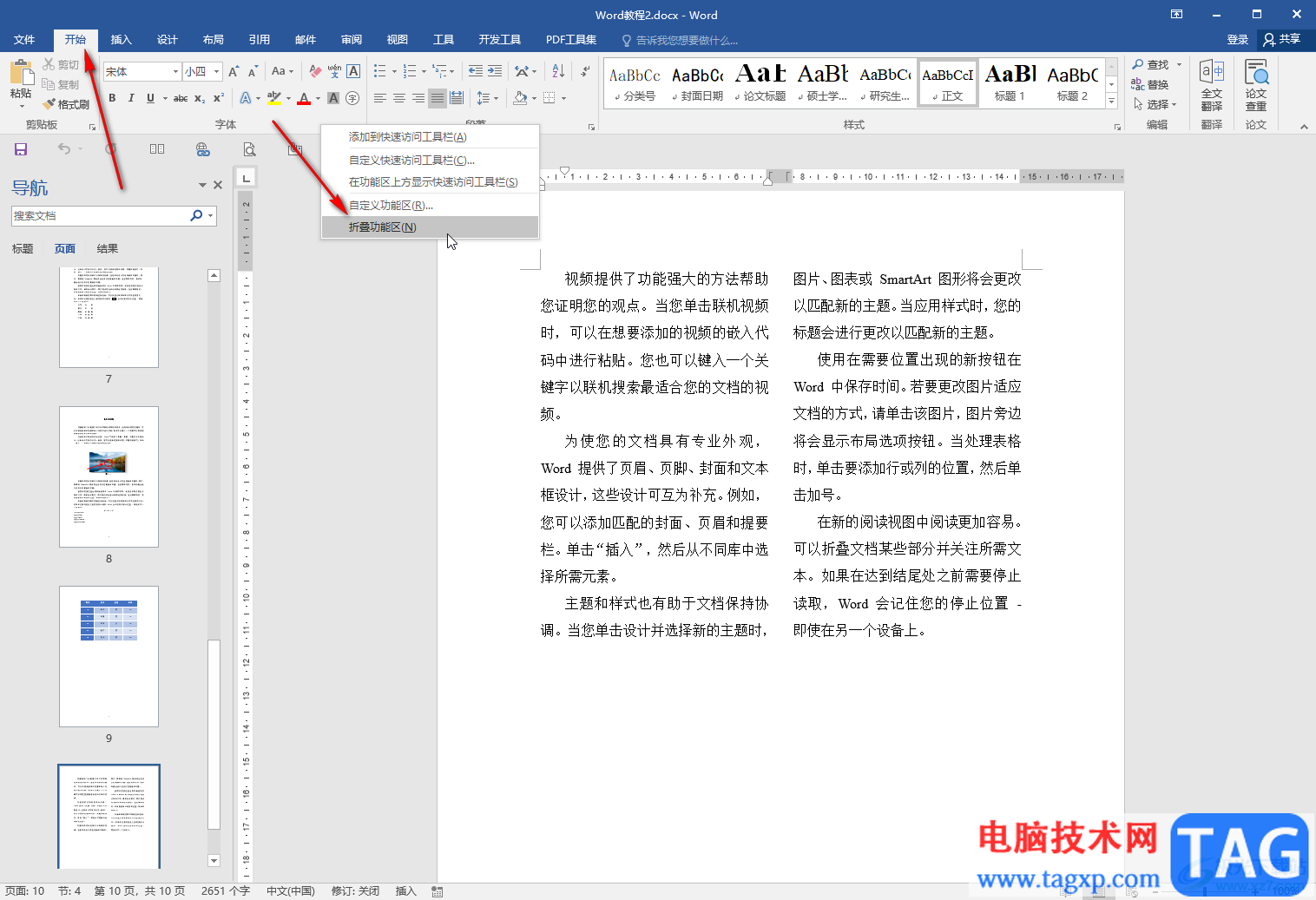
Task: Click the print preview icon in quick toolbar
Action: pyautogui.click(x=249, y=149)
